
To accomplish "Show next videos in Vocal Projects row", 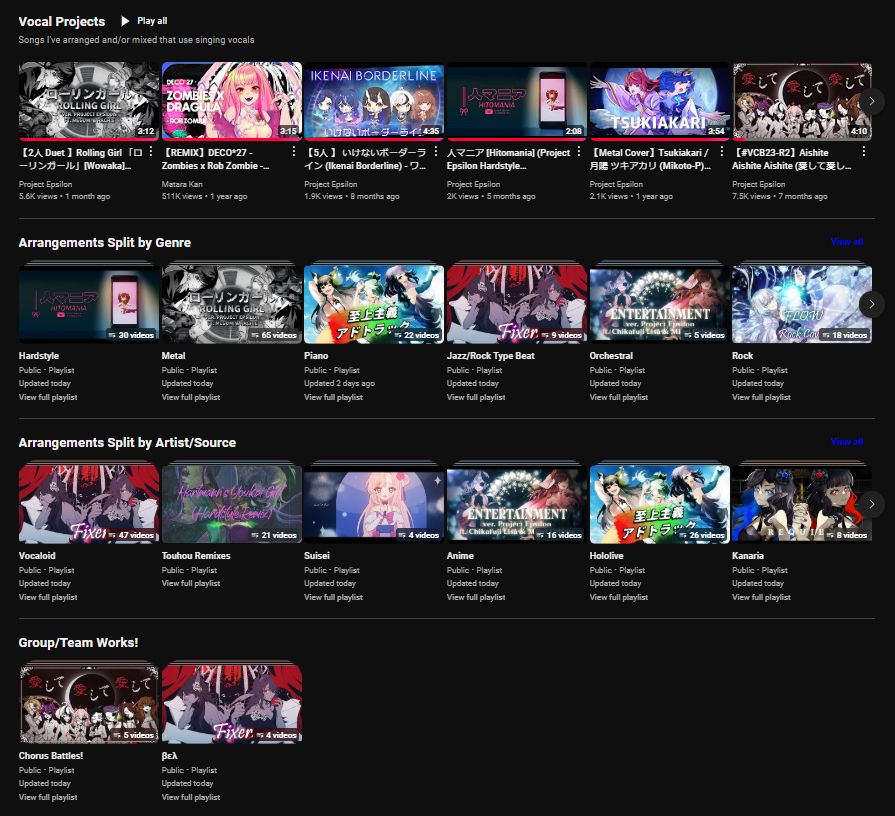I will [872, 102].
